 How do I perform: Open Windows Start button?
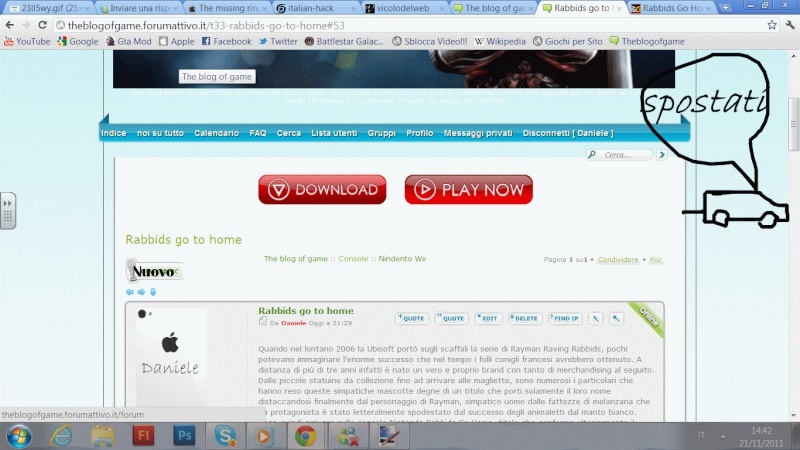[x=19, y=436]
